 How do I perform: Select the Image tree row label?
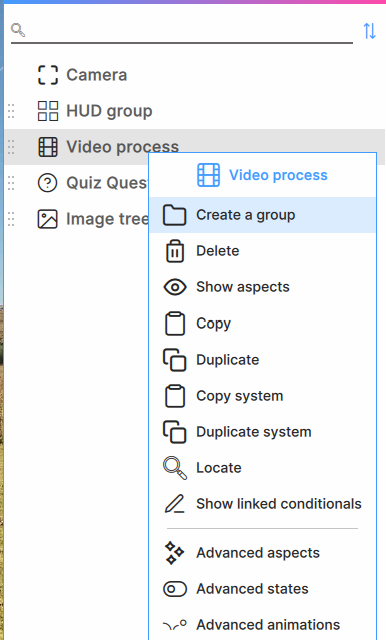point(107,219)
